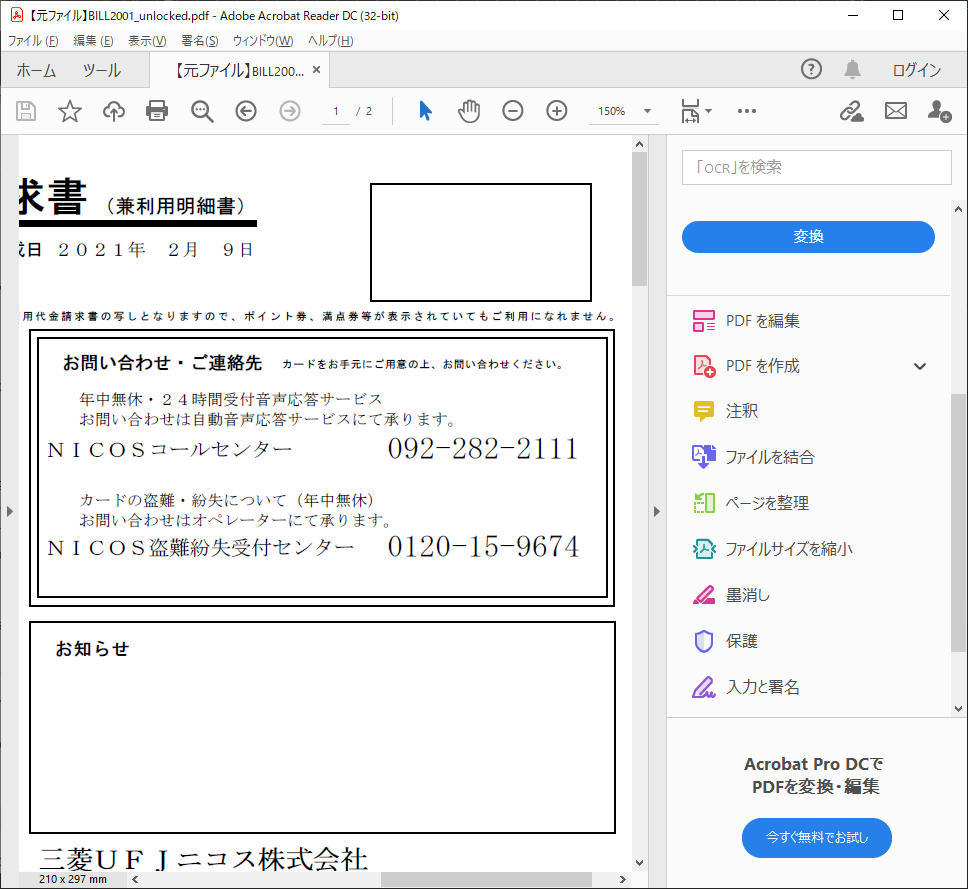Click the 今すぐ無料でお試し button

817,838
